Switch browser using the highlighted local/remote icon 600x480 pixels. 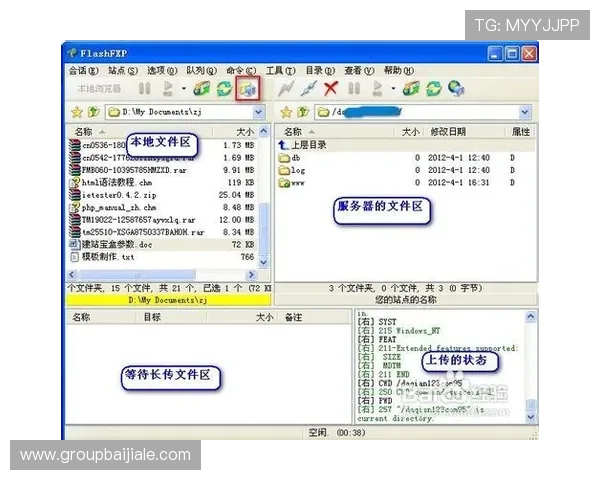(x=248, y=88)
